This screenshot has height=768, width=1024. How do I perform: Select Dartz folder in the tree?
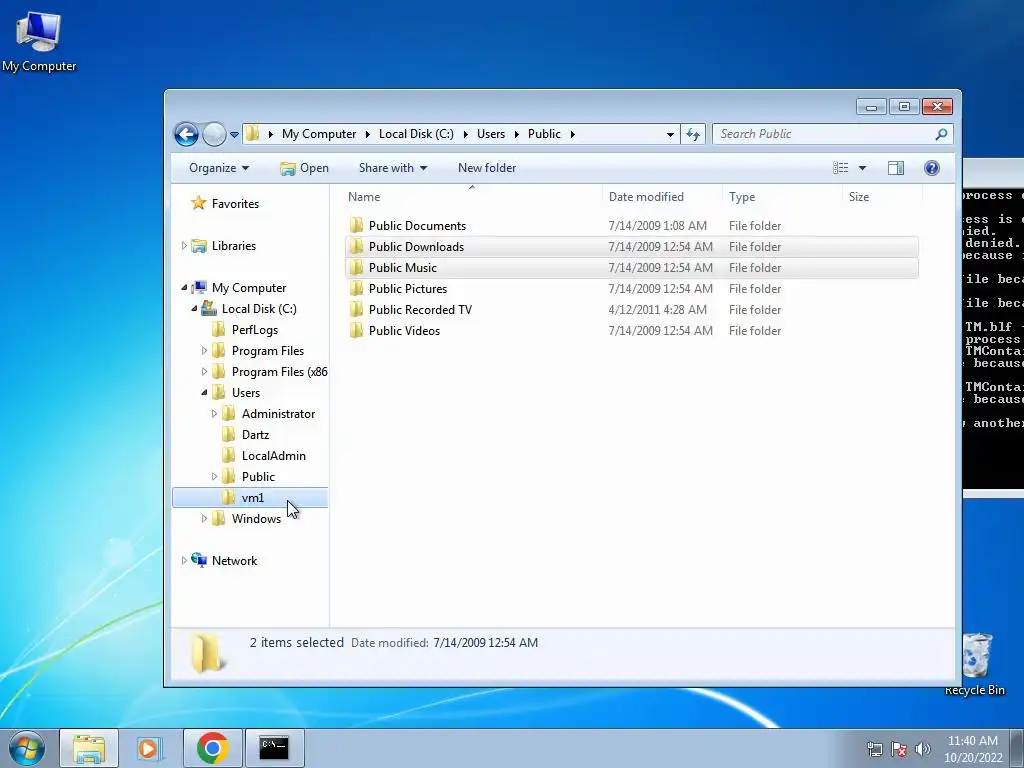point(246,434)
